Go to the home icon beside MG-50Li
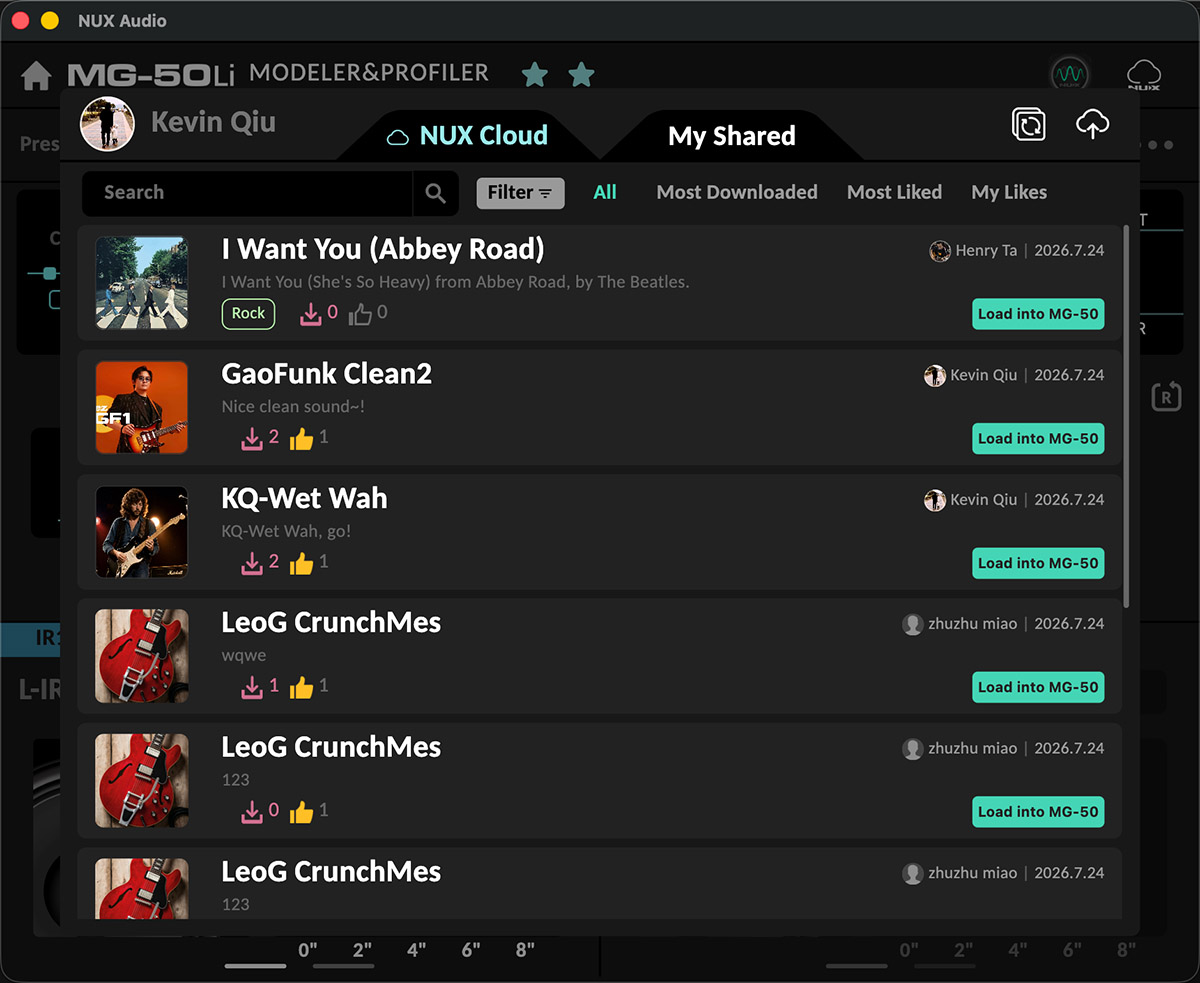This screenshot has height=983, width=1200. [x=37, y=76]
